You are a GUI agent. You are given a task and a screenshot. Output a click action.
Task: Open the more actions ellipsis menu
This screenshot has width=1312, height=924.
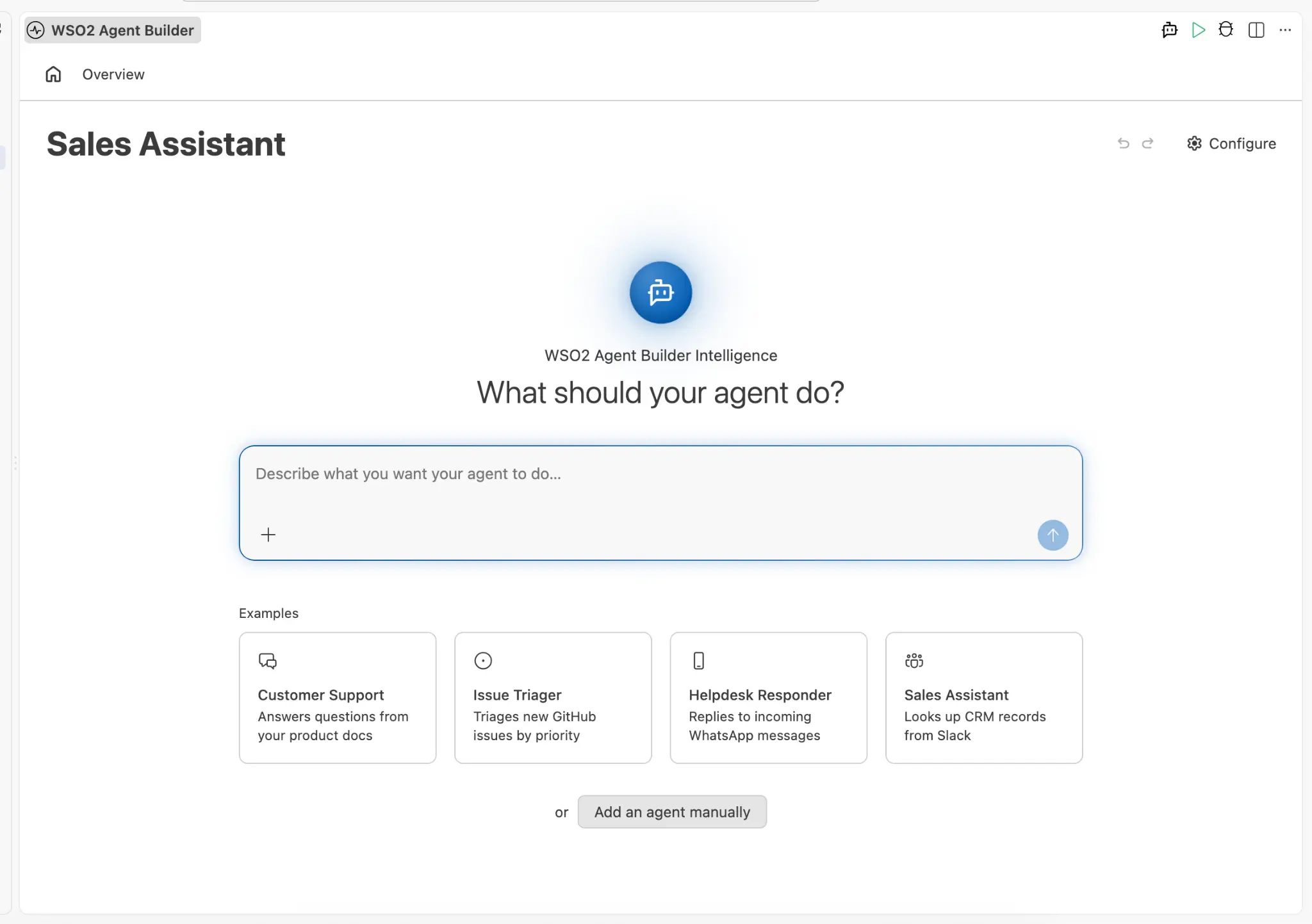(1285, 30)
